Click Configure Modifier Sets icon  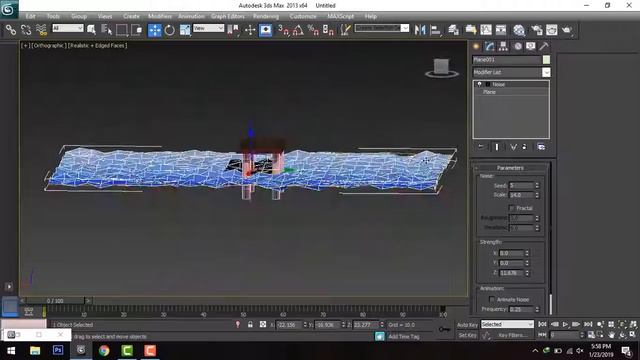[541, 147]
